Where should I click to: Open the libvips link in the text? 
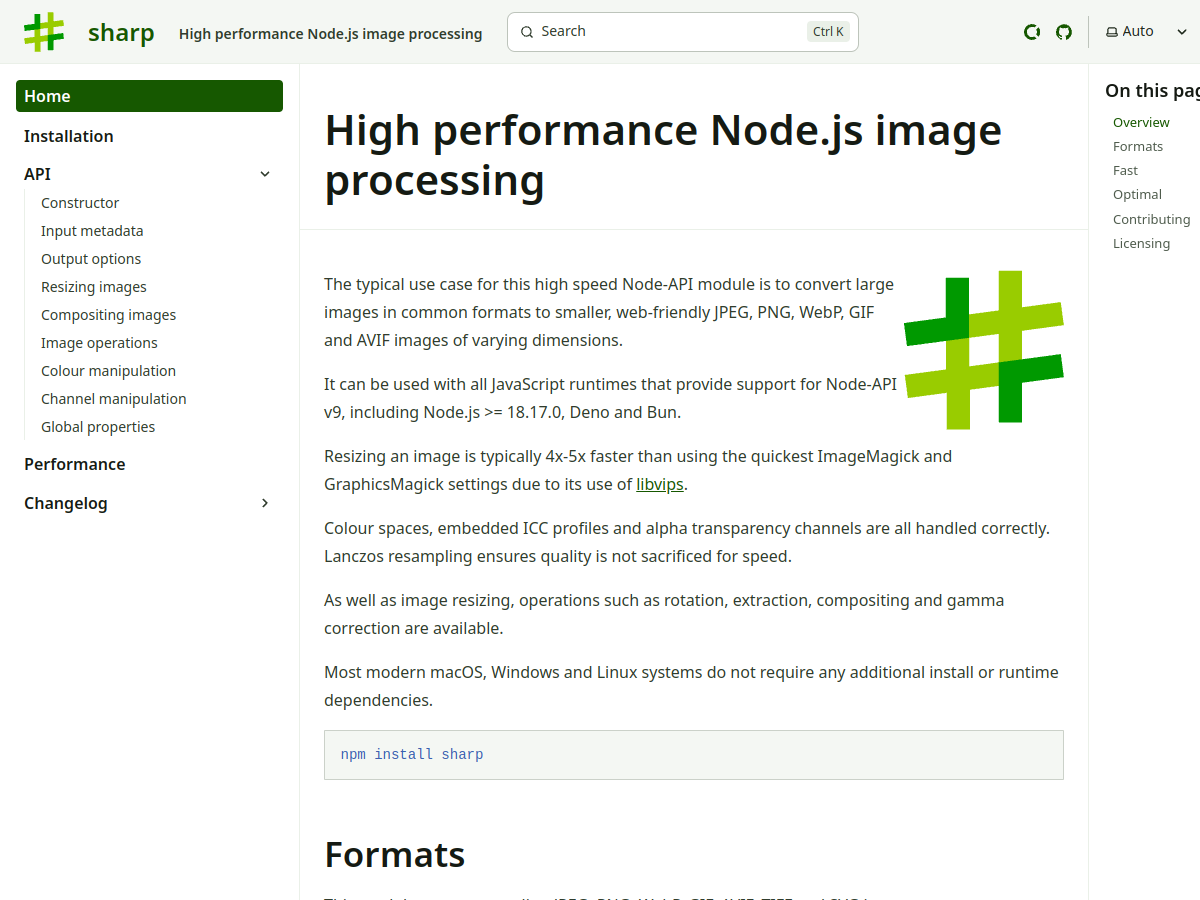click(659, 484)
